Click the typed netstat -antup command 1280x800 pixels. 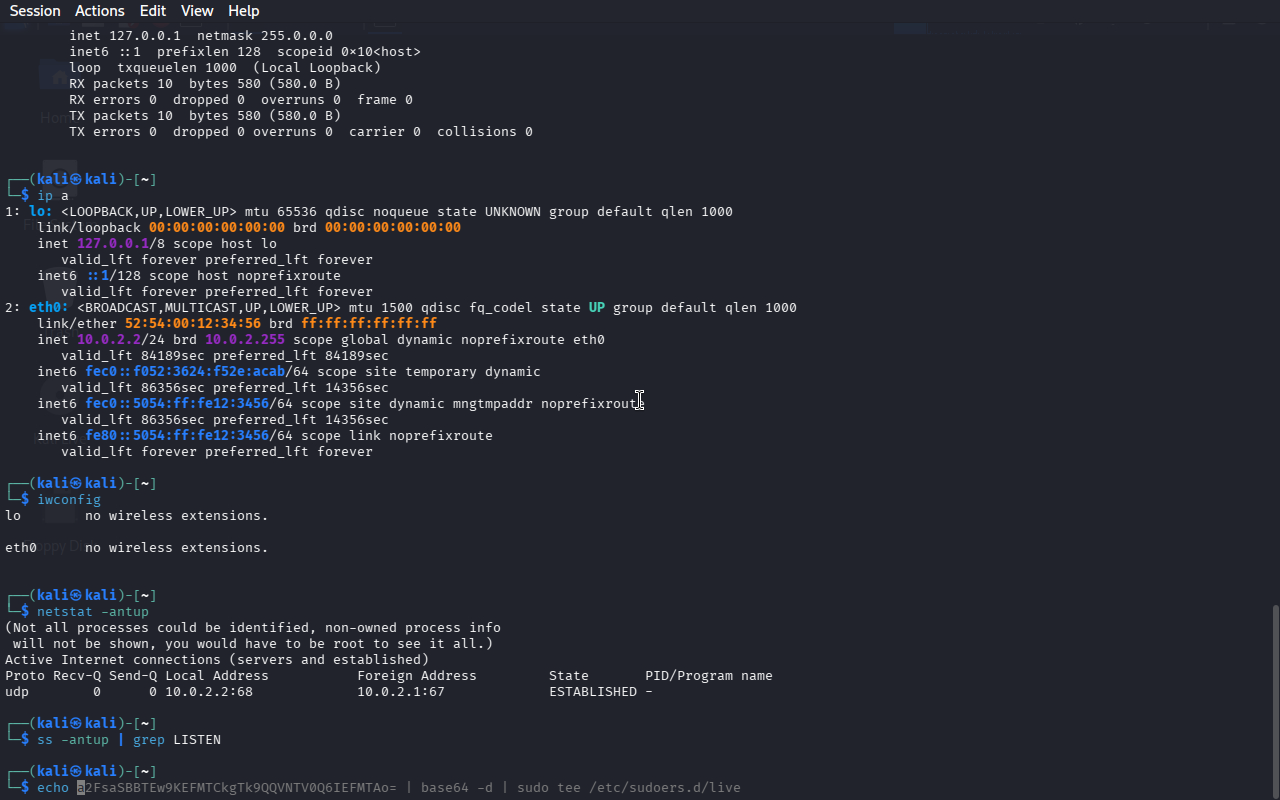(92, 612)
